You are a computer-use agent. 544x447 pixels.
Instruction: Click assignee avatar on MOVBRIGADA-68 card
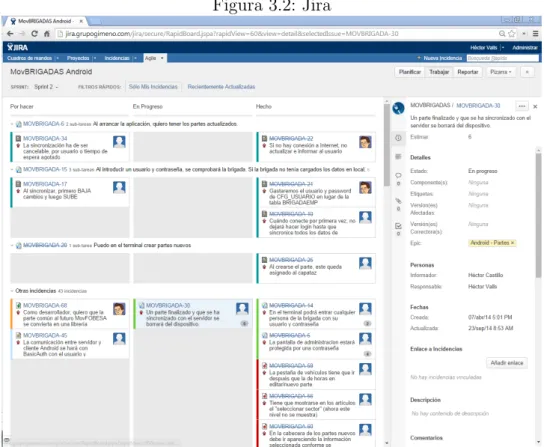pyautogui.click(x=119, y=309)
